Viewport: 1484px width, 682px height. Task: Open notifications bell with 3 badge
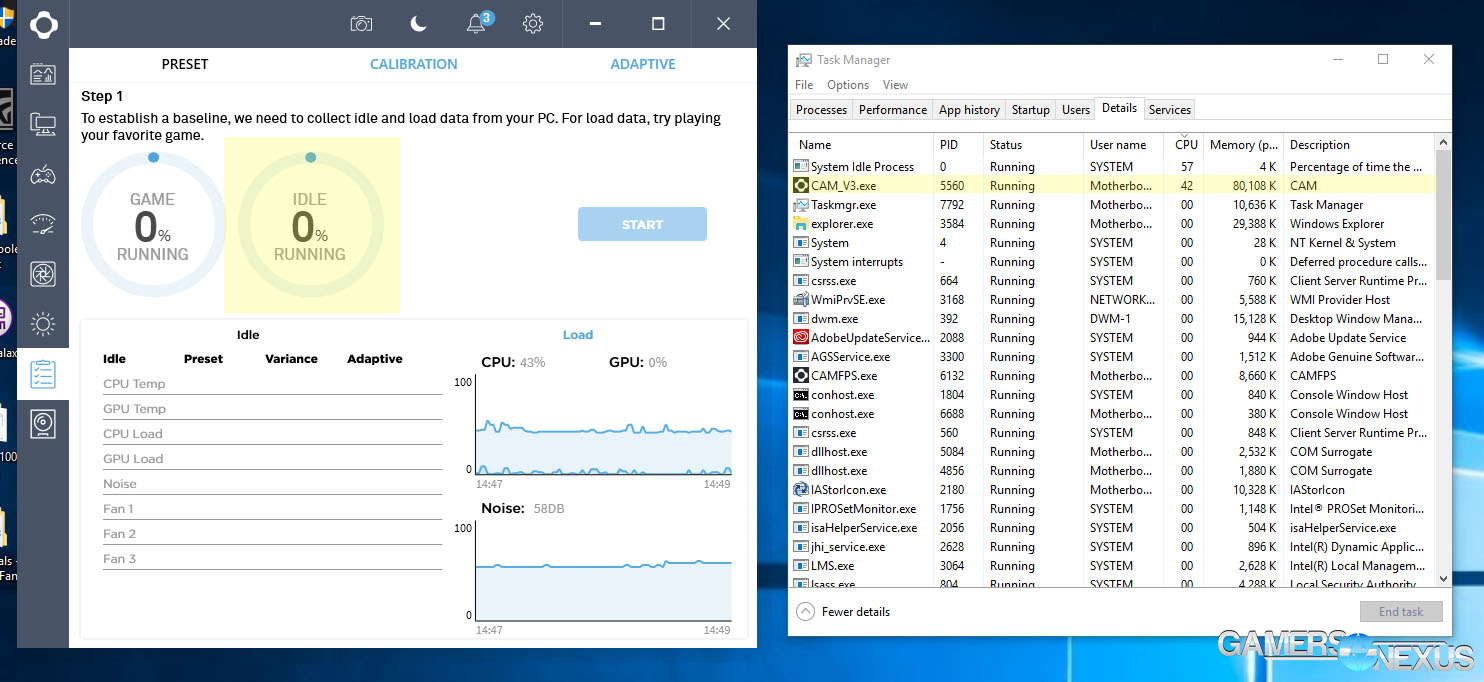click(x=477, y=24)
